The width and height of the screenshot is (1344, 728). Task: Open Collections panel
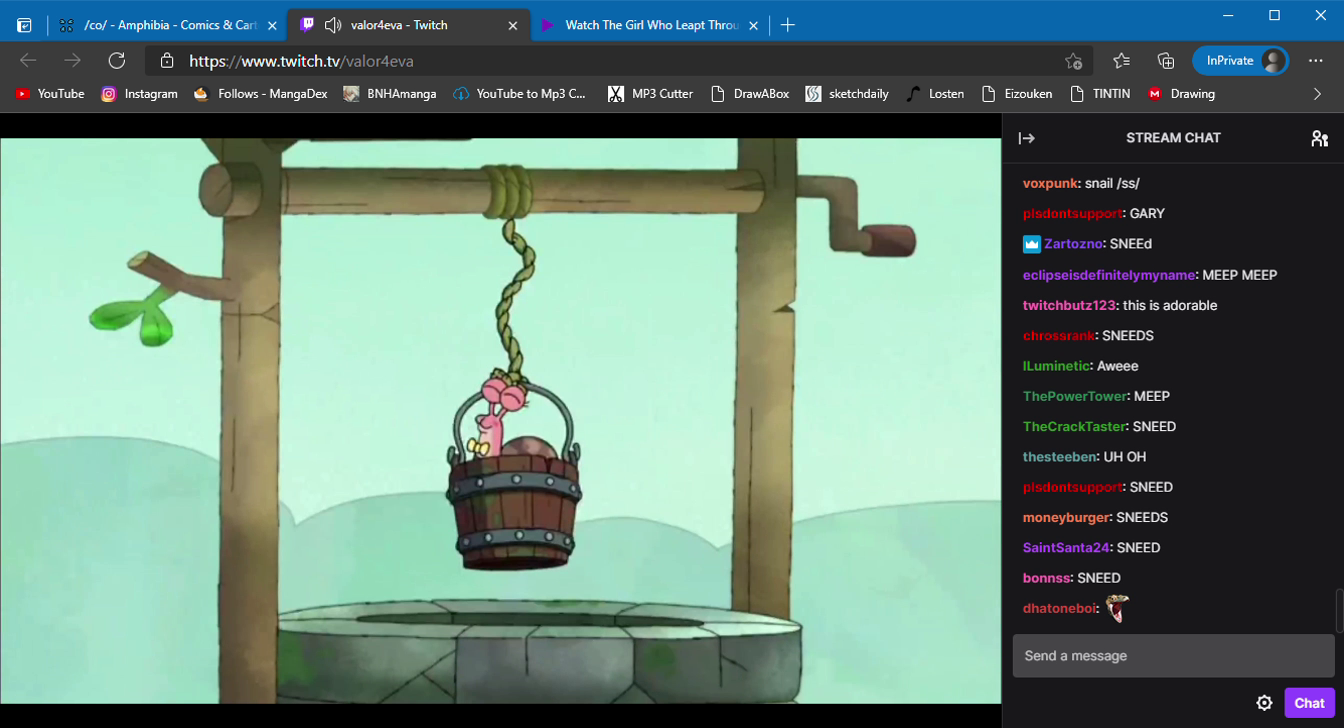(1165, 61)
